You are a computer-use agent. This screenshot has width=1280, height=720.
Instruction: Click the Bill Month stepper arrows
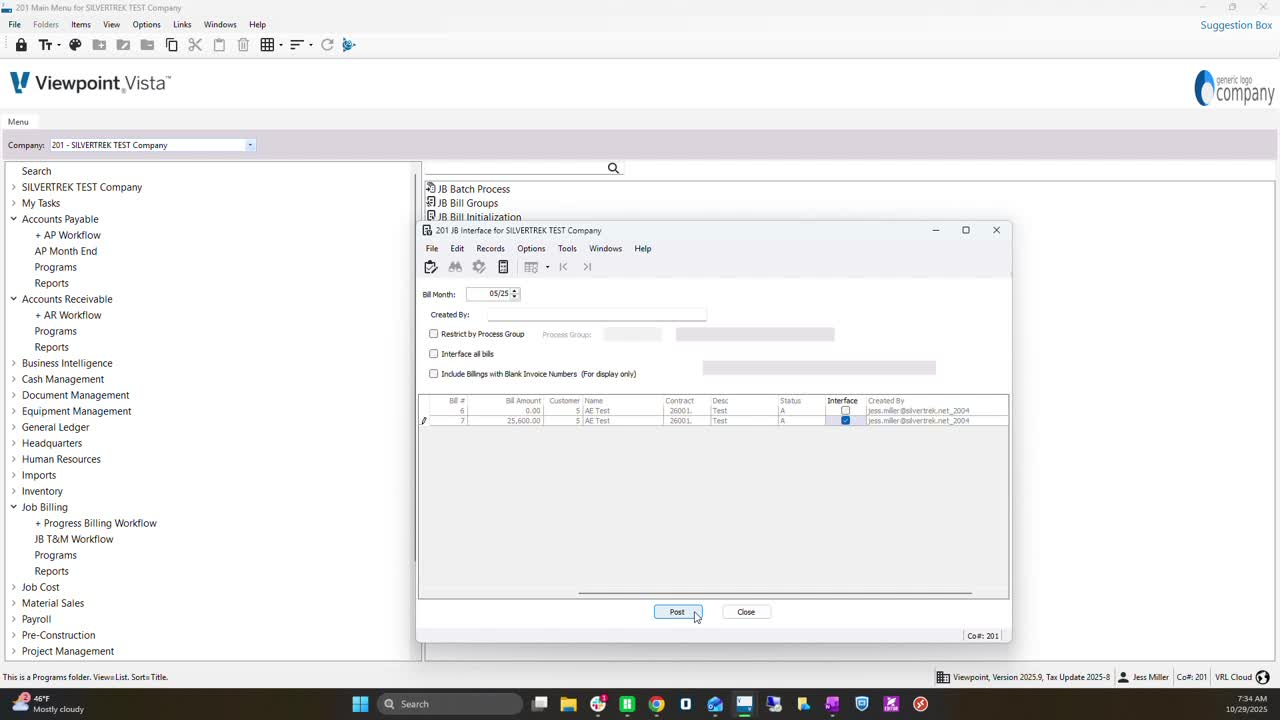coord(514,294)
